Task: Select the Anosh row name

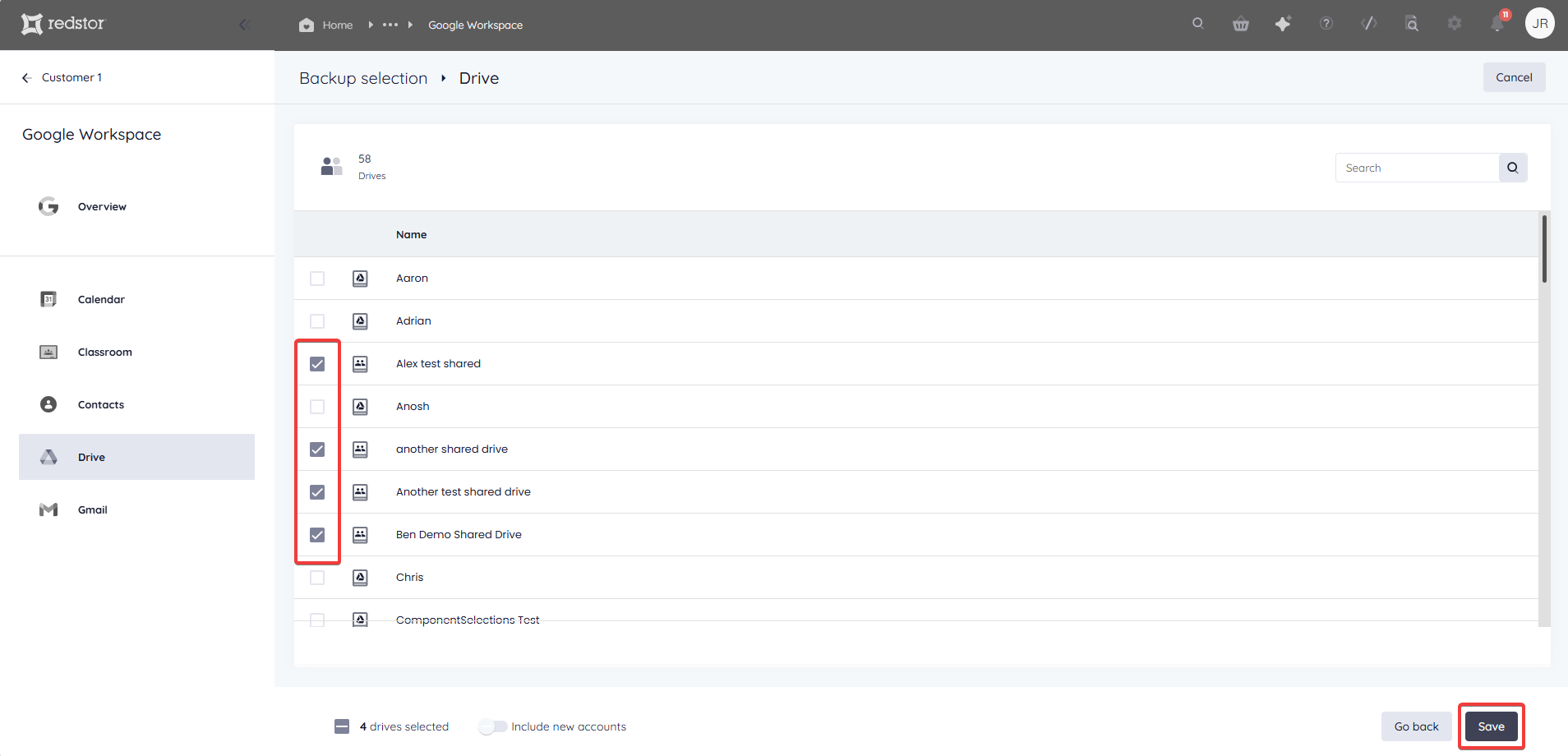Action: 413,407
